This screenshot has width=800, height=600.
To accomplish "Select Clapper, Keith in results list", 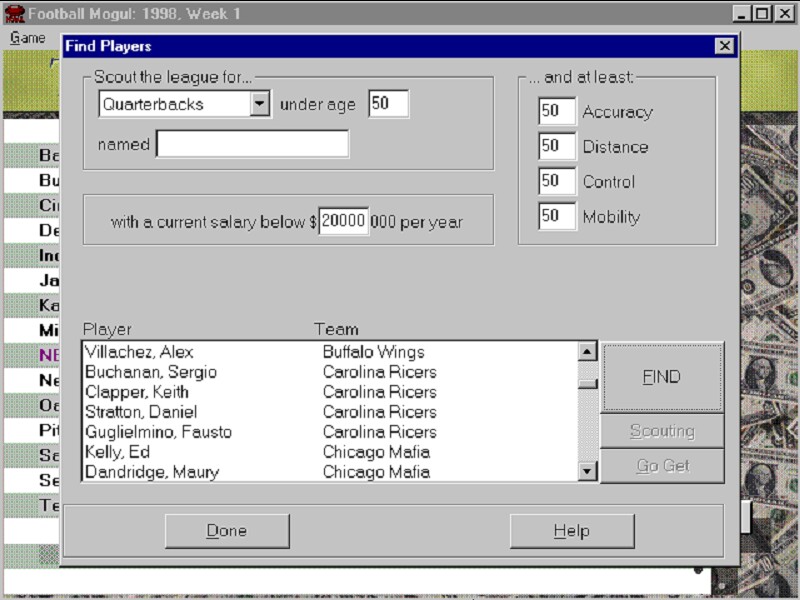I will pyautogui.click(x=136, y=392).
